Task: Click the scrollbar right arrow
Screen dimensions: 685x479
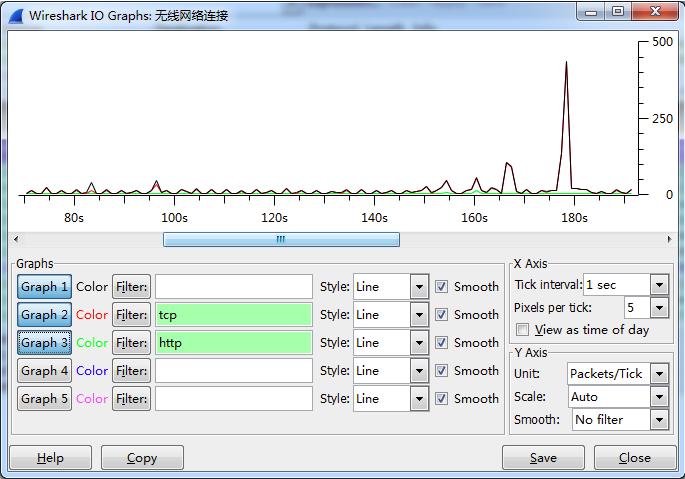Action: (x=669, y=239)
